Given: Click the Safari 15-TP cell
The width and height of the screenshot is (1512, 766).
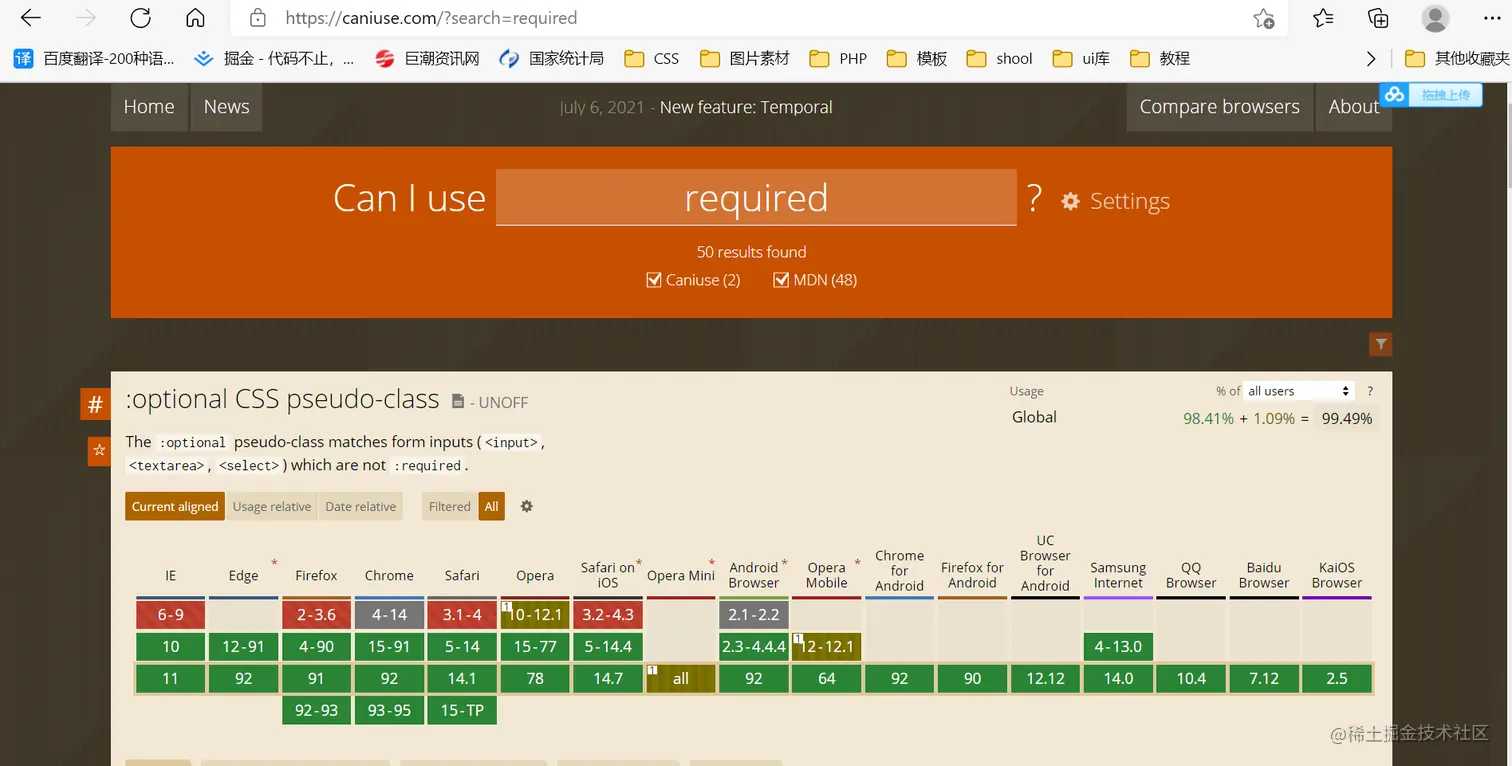Looking at the screenshot, I should pos(462,711).
